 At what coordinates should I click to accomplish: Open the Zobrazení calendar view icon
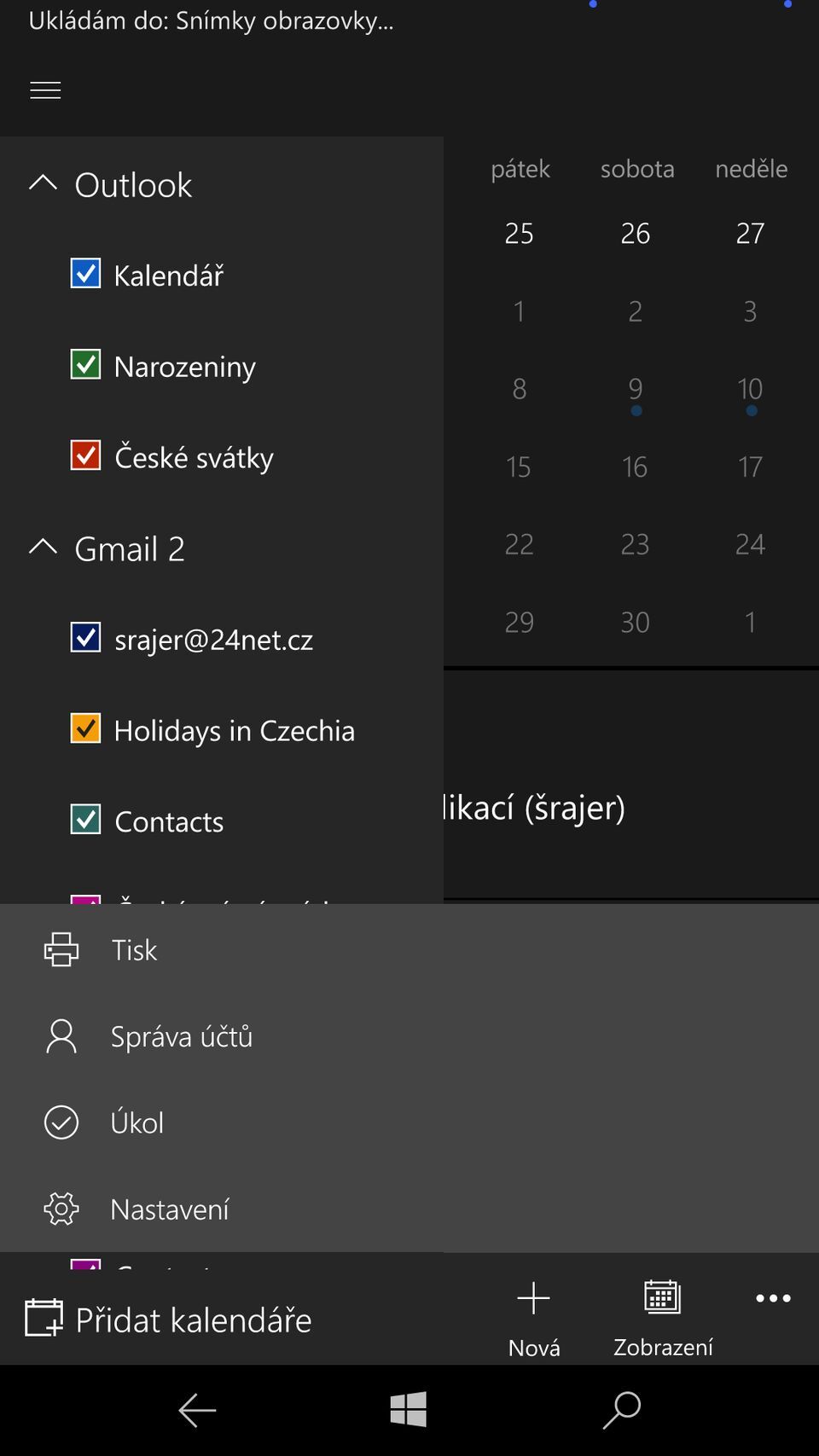(662, 1298)
